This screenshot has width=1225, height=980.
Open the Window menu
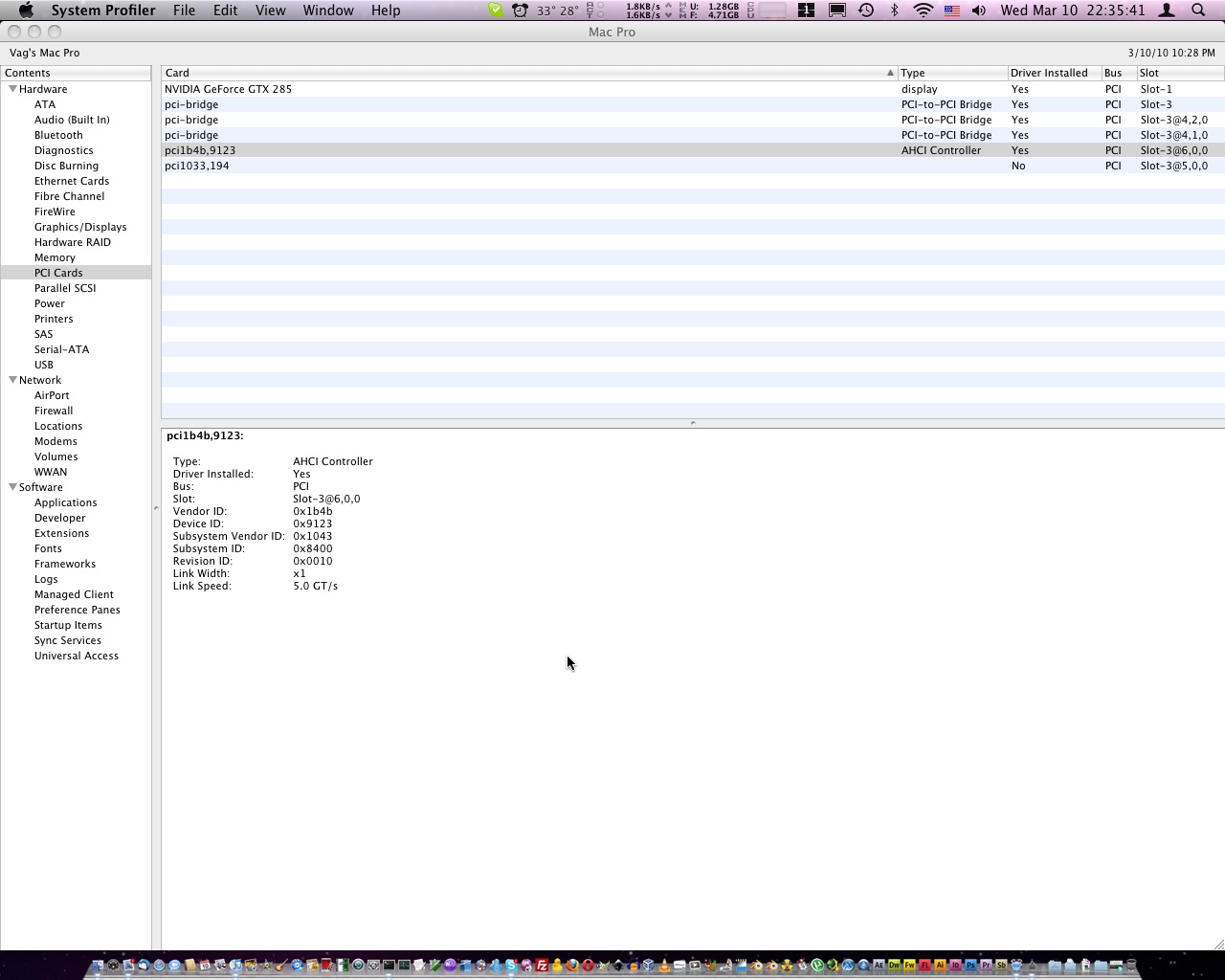point(328,11)
